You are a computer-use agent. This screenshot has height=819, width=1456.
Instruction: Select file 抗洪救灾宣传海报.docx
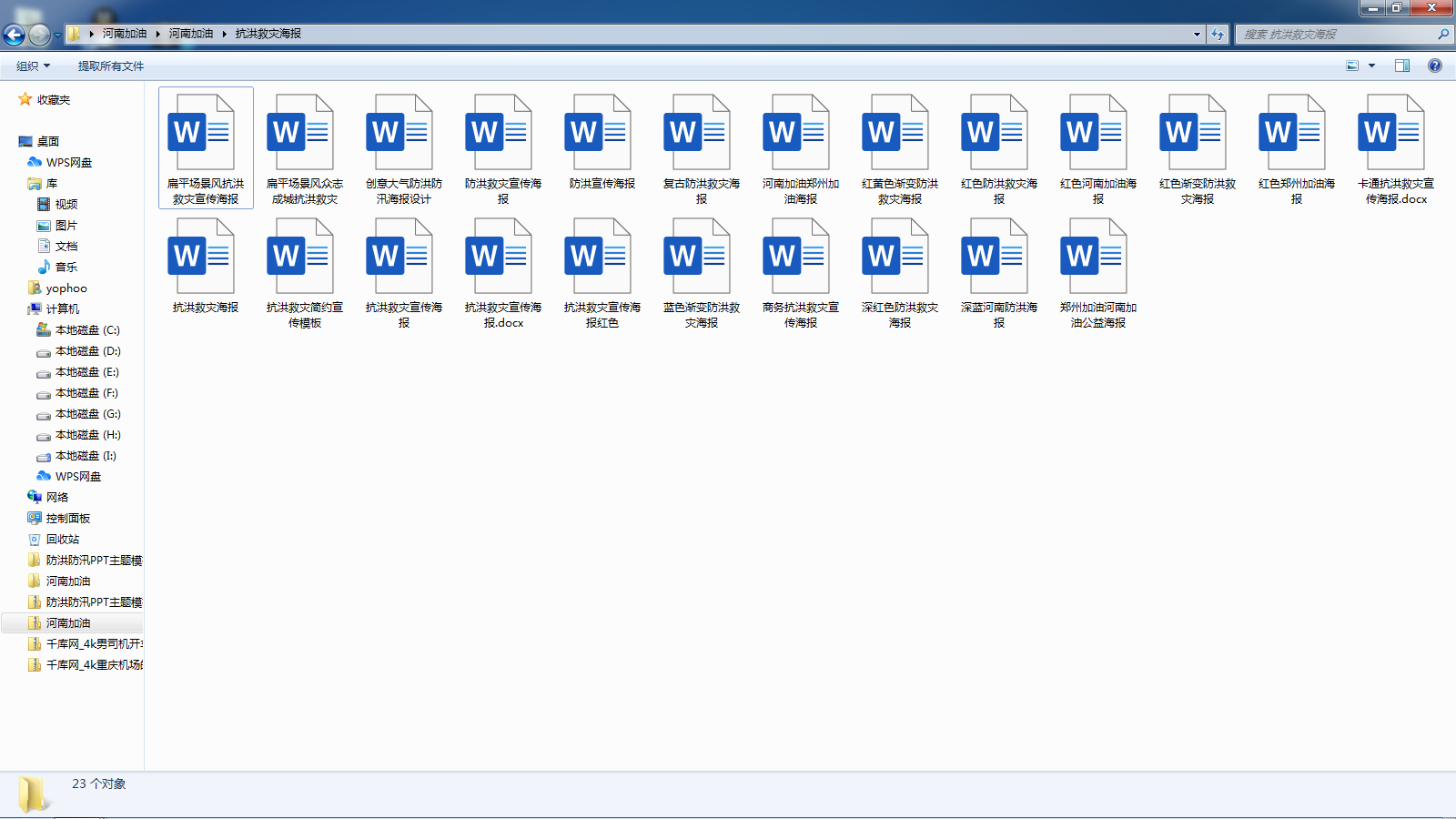pyautogui.click(x=503, y=272)
